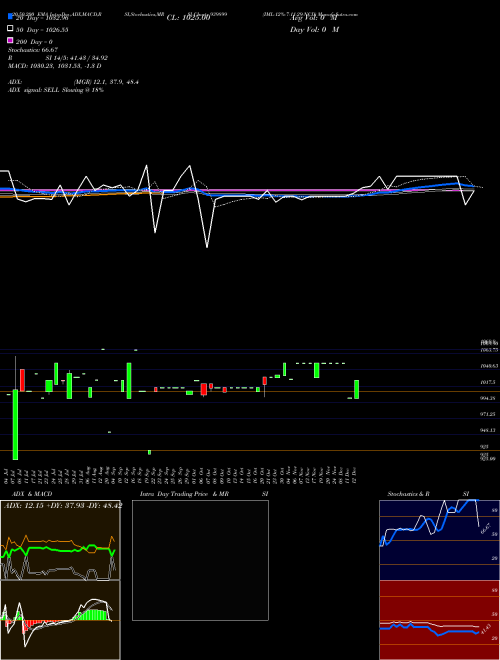500x660 pixels.
Task: Click the 'Avg Vol: 0 M' text
Action: point(314,18)
